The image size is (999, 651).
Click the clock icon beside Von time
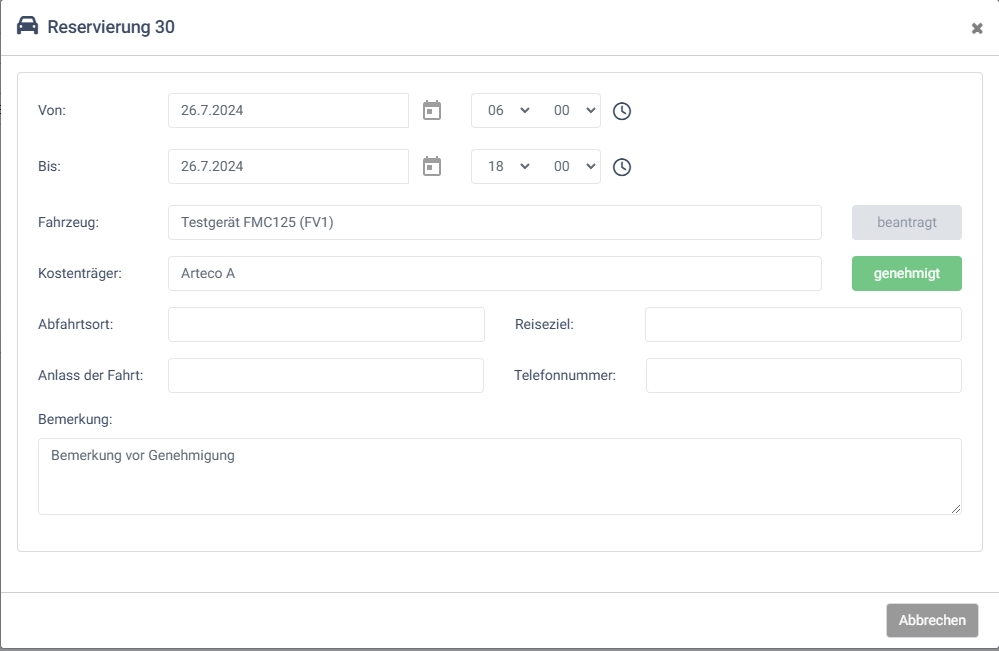point(622,111)
